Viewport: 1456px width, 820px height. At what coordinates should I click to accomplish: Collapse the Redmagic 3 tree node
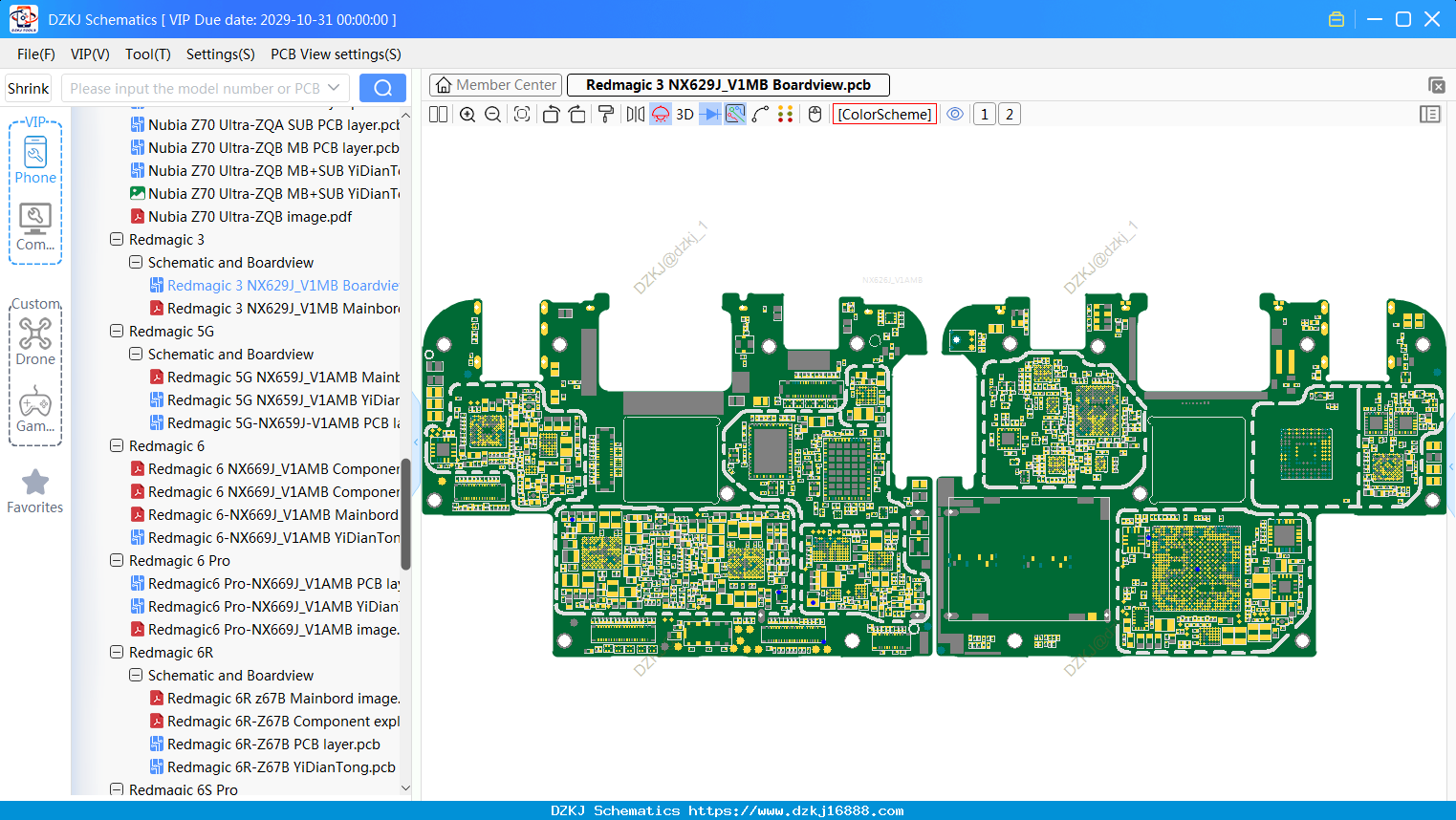coord(117,239)
